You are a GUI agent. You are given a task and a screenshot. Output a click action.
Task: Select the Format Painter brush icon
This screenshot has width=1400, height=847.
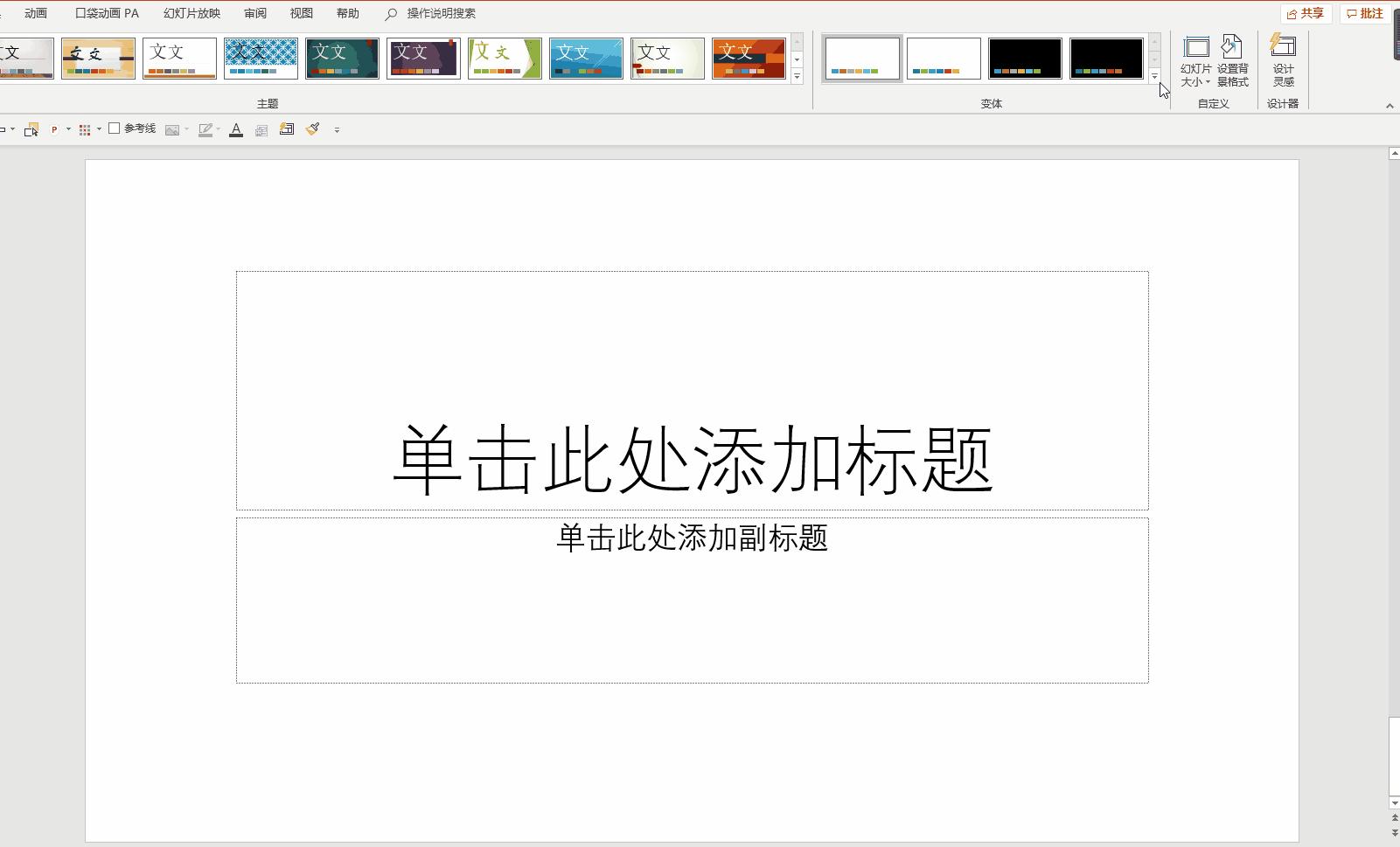pyautogui.click(x=312, y=128)
